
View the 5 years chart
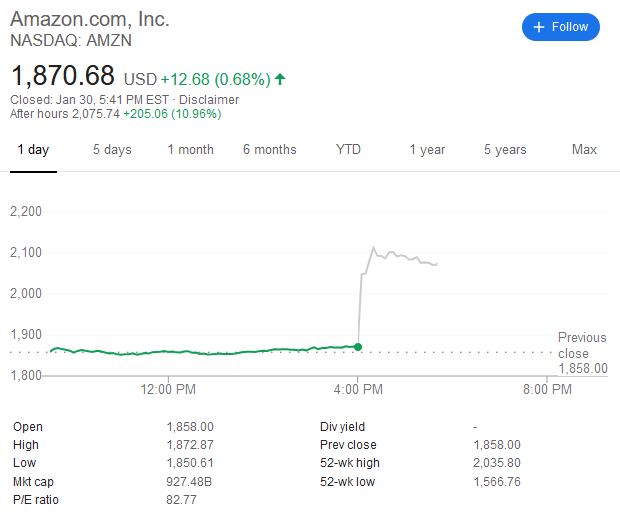tap(505, 150)
